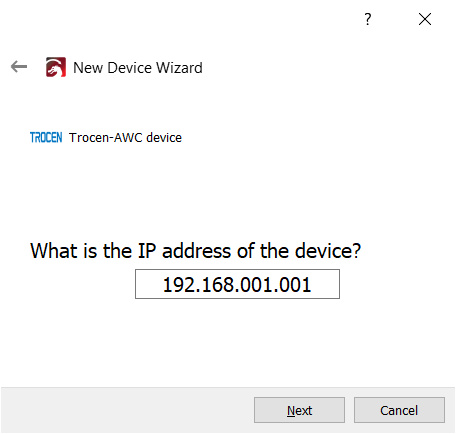Open help with the question mark
Viewport: 456px width, 434px height.
click(x=367, y=19)
